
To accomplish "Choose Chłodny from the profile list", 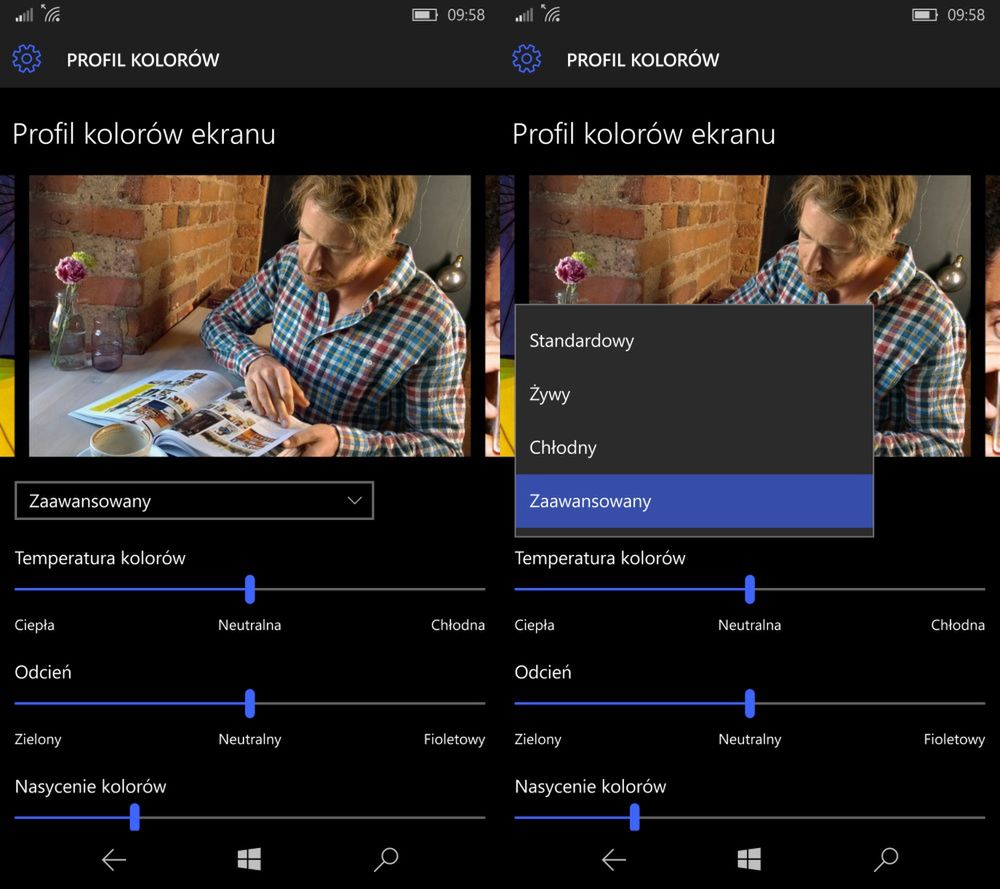I will click(694, 448).
